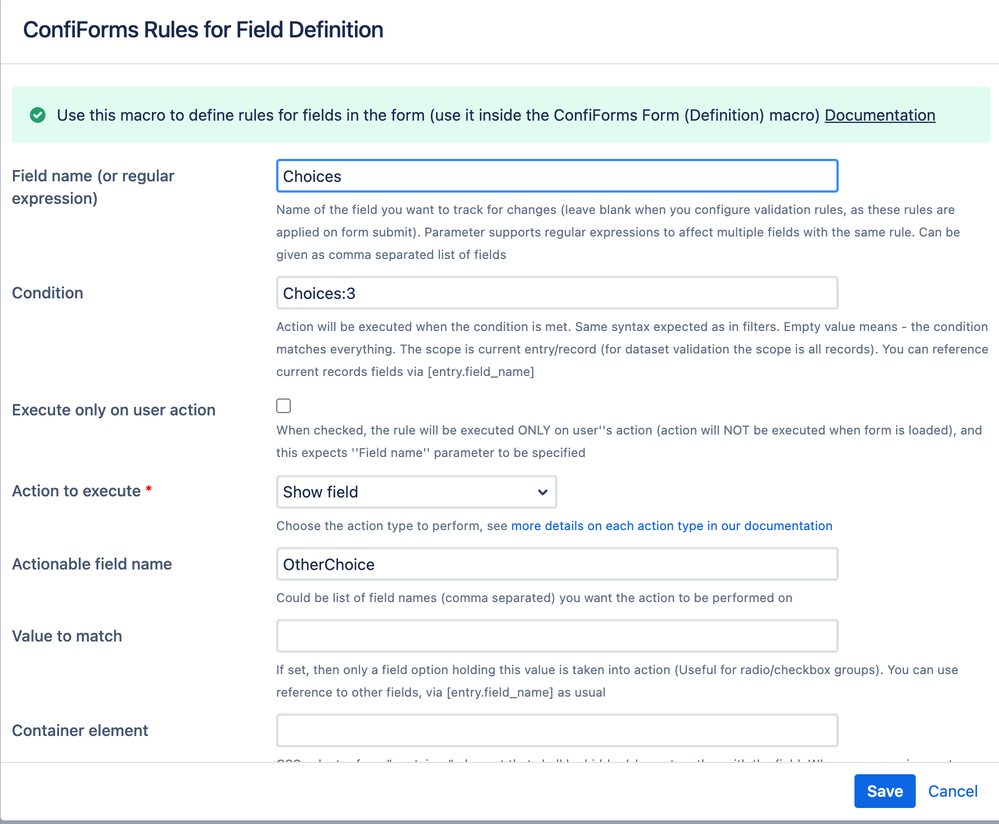Click the Condition input containing Choices:3
999x824 pixels.
[557, 293]
